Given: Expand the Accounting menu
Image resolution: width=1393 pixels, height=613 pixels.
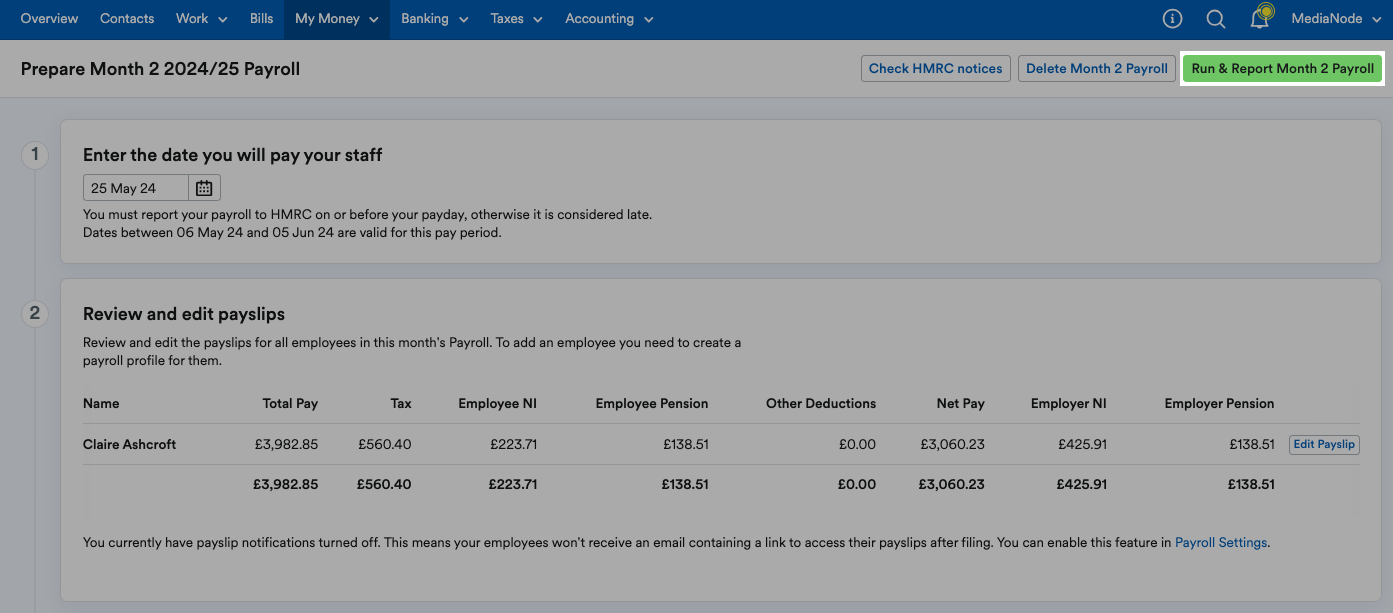Looking at the screenshot, I should coord(609,19).
